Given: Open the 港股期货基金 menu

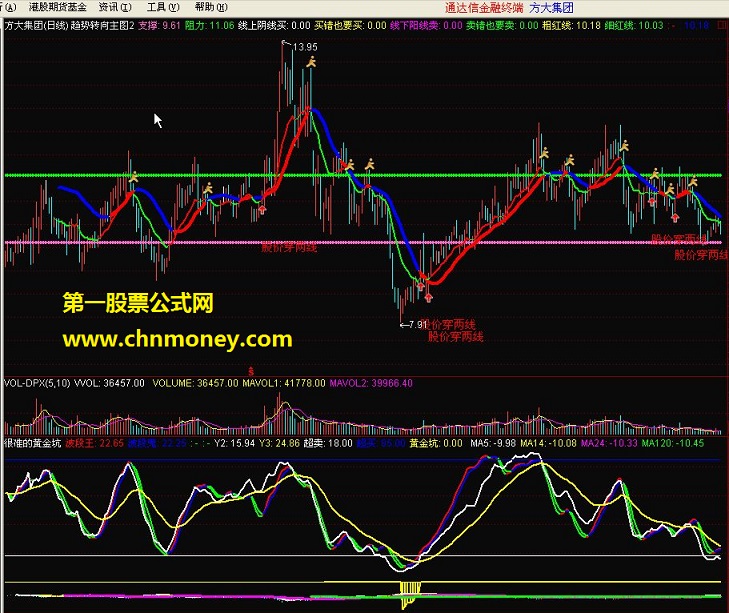Looking at the screenshot, I should (58, 7).
